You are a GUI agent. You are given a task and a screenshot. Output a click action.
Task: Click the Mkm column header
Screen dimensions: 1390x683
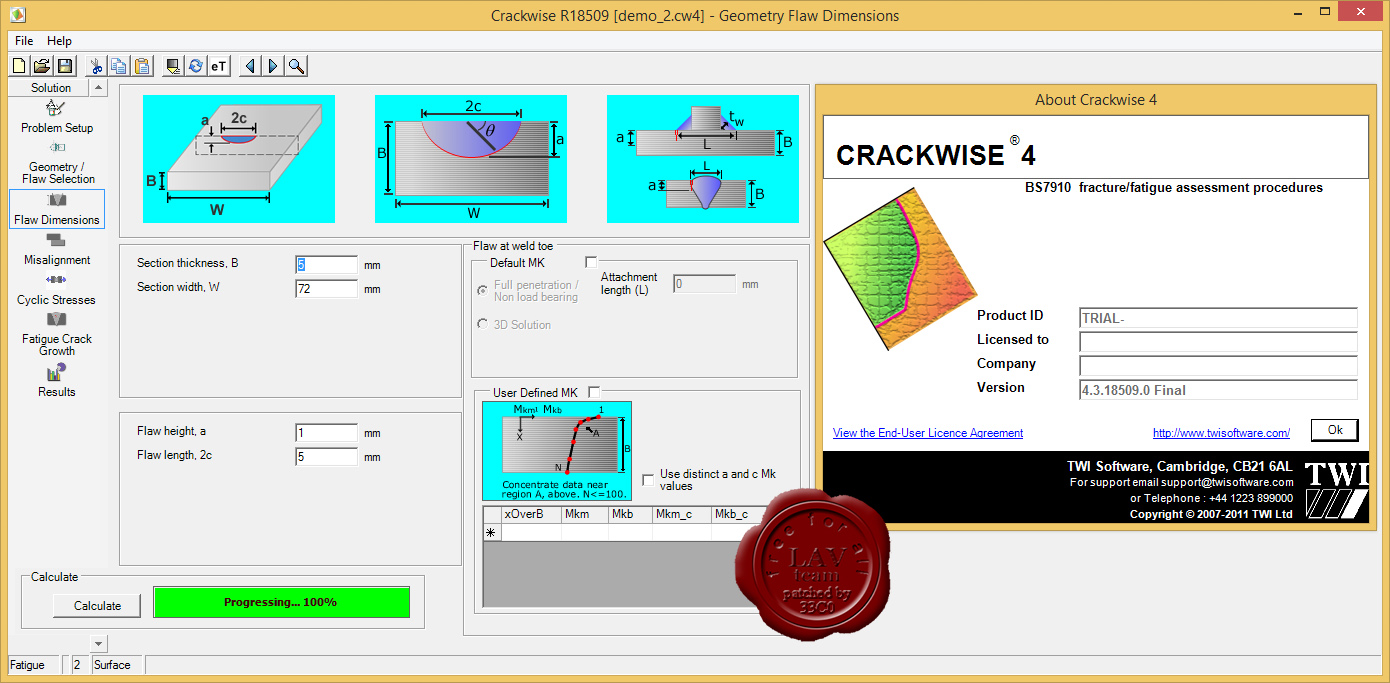585,514
